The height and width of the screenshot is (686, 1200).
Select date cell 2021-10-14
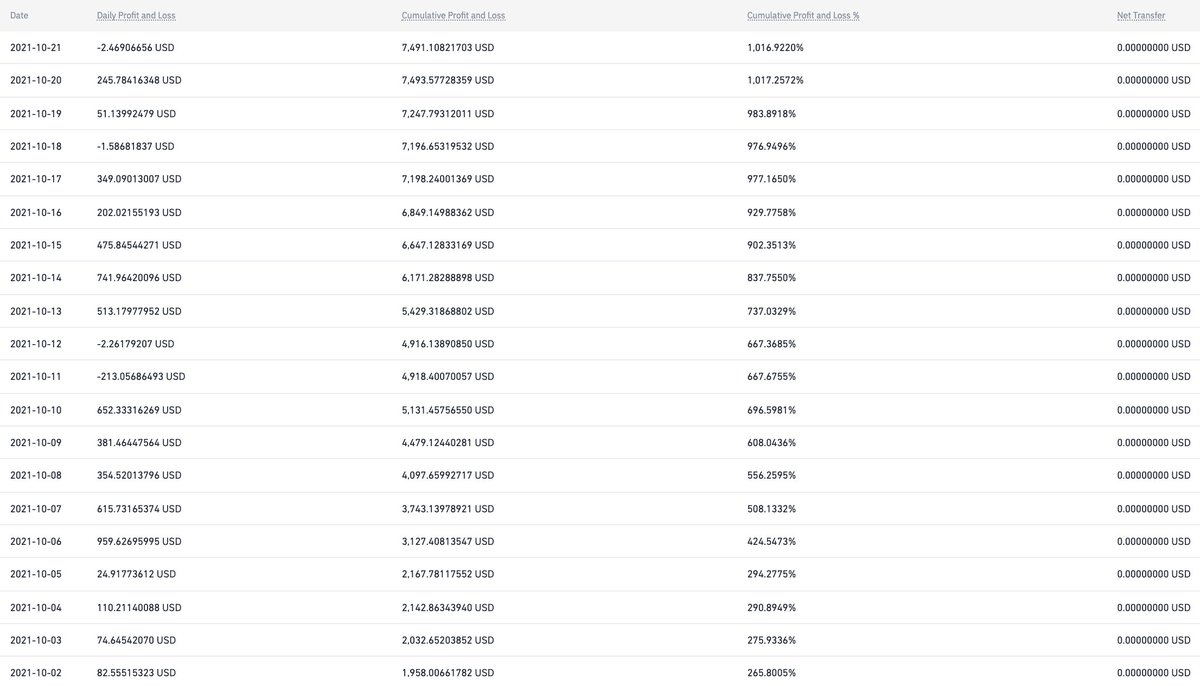pos(36,278)
